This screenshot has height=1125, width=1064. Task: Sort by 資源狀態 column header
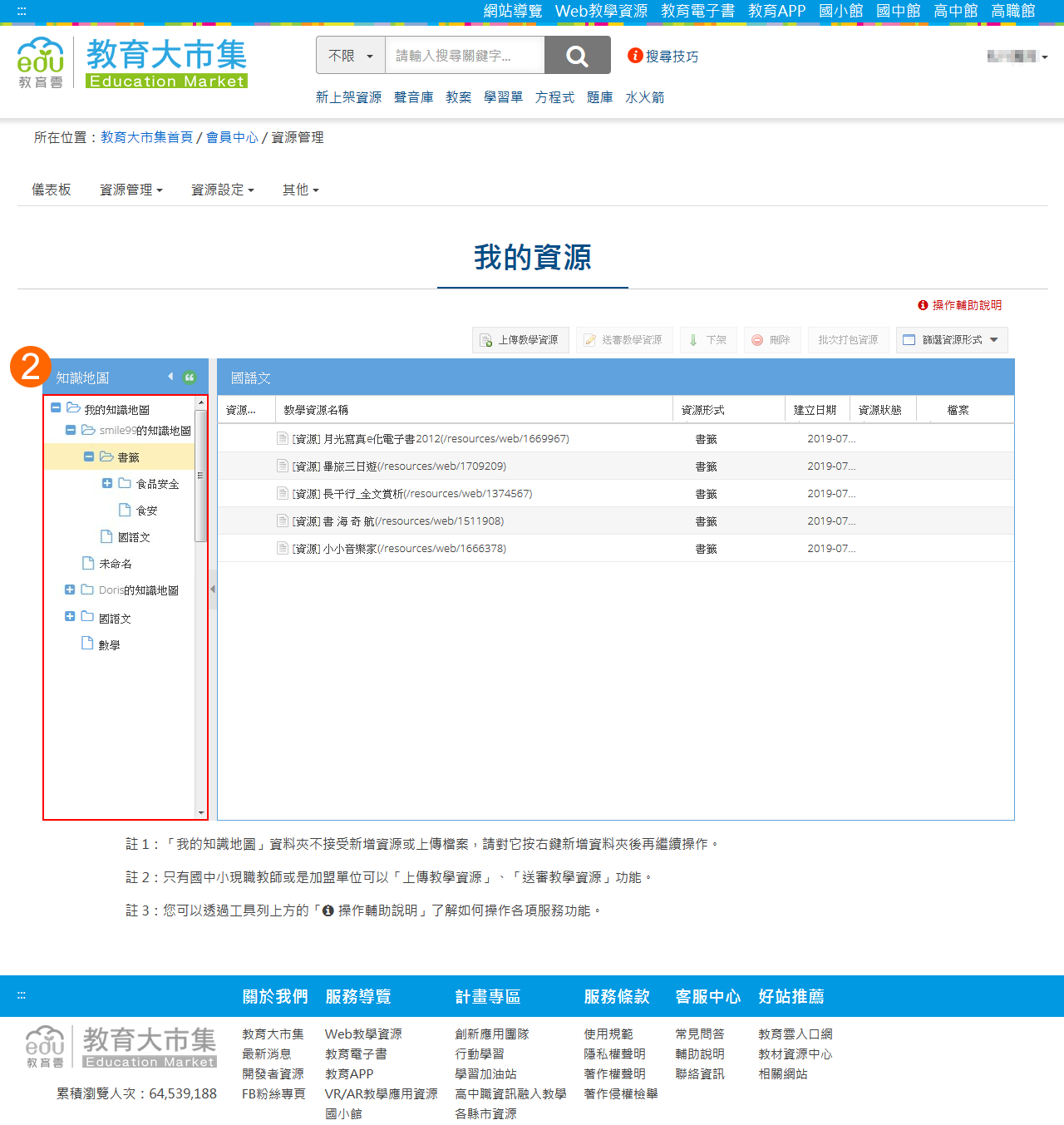(x=883, y=410)
